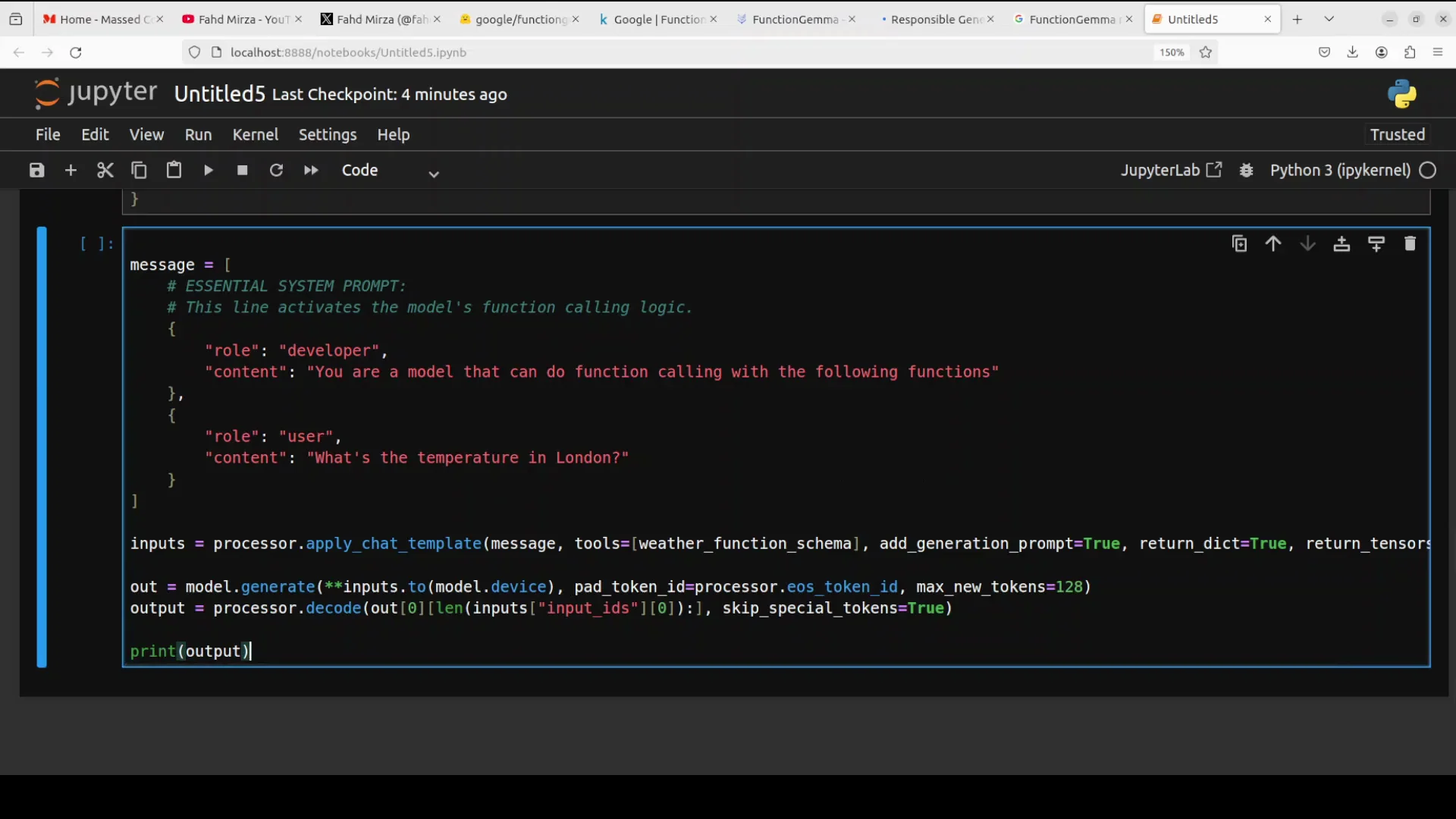Image resolution: width=1456 pixels, height=819 pixels.
Task: Restart kernel and run all cells
Action: click(311, 170)
